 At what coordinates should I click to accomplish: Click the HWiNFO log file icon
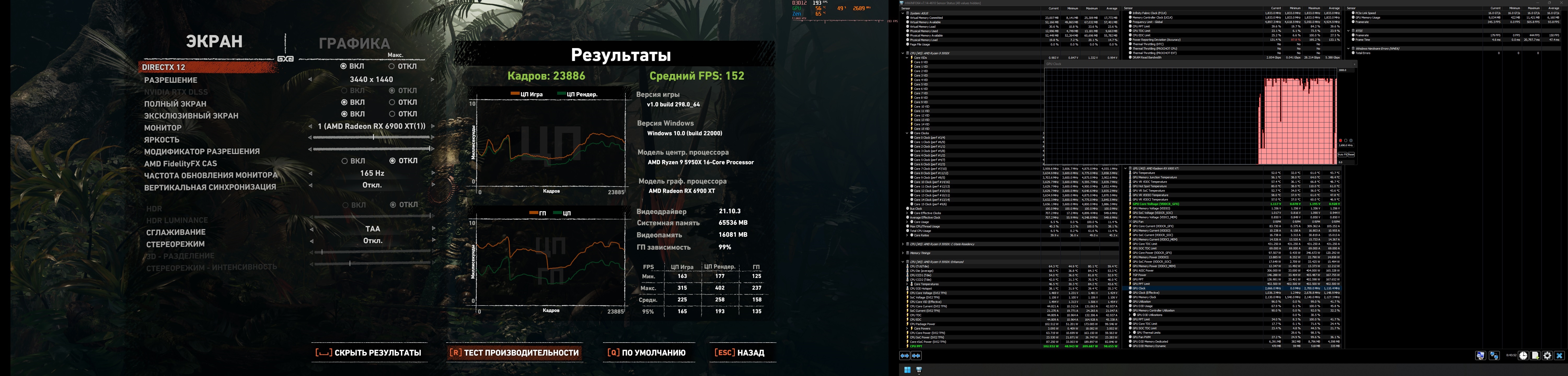coord(1535,356)
